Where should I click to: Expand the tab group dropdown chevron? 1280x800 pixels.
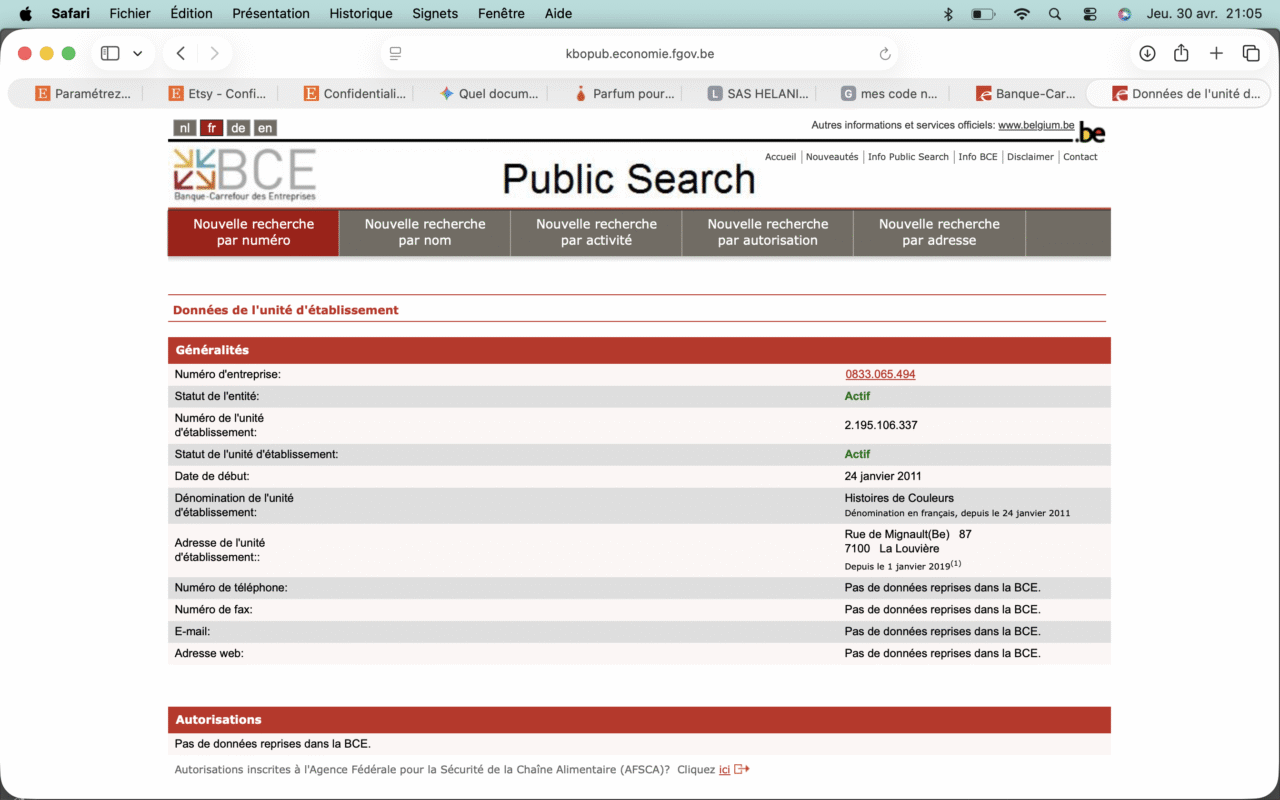tap(138, 53)
